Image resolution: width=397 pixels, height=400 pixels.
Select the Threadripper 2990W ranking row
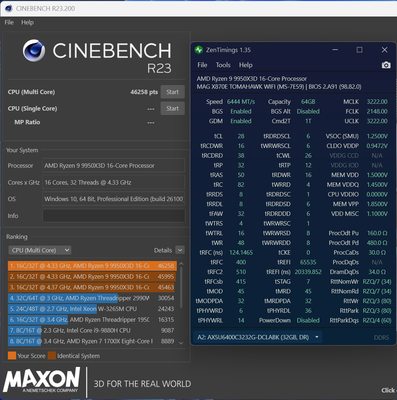coord(92,298)
